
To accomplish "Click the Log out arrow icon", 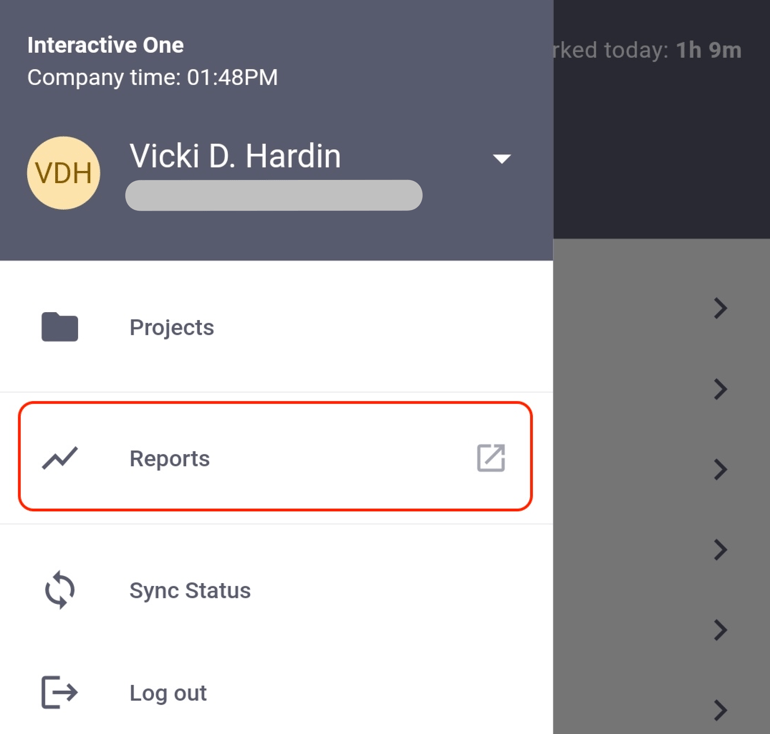I will pos(60,692).
